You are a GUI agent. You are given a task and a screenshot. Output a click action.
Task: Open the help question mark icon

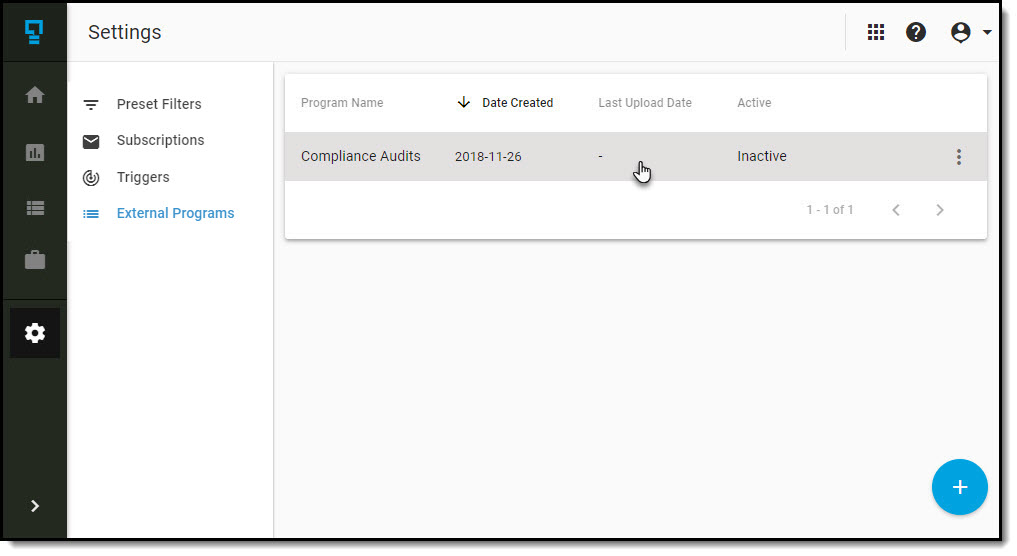pos(916,32)
